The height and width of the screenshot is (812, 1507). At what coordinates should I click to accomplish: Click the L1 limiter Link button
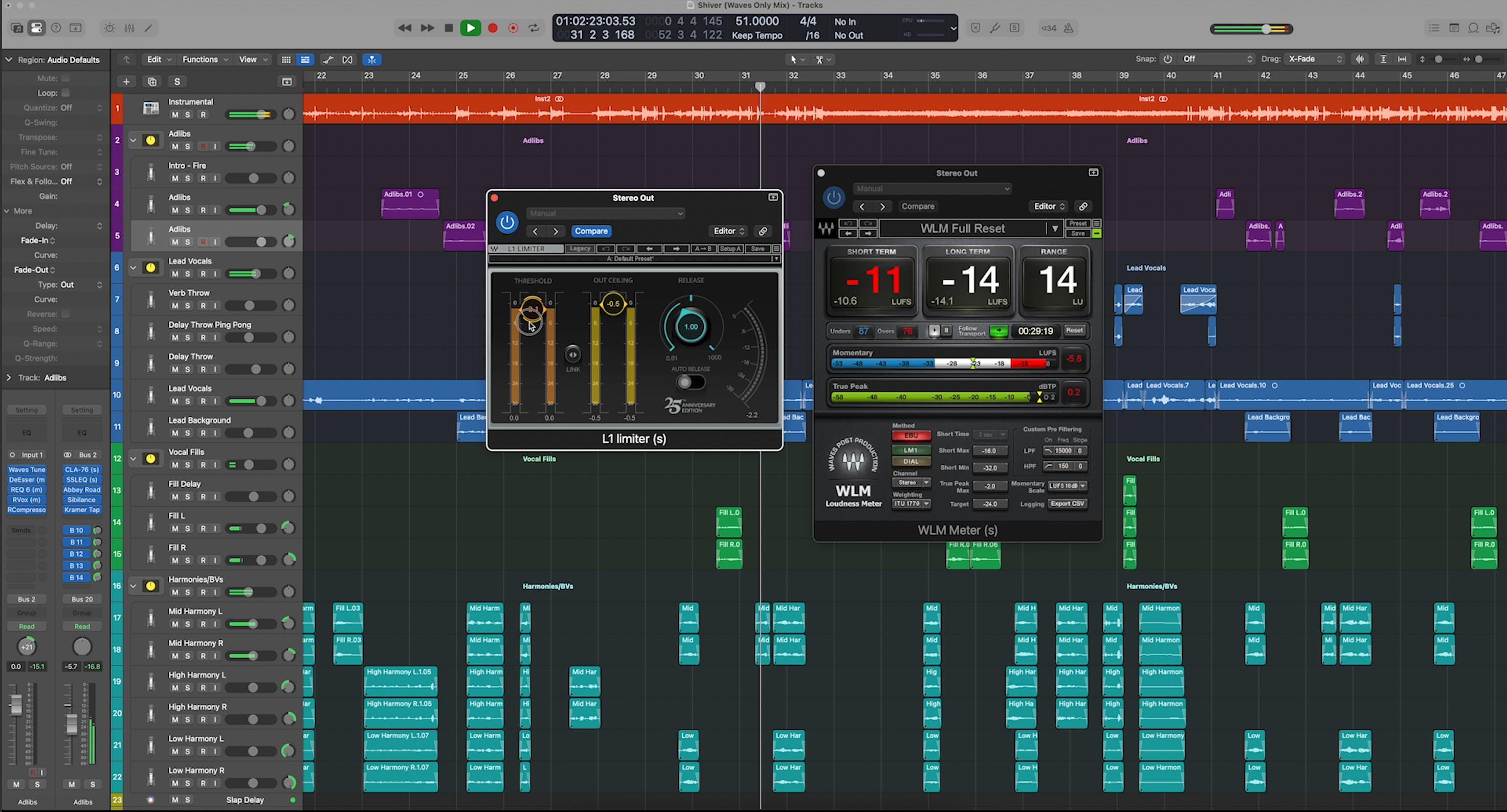pyautogui.click(x=573, y=354)
